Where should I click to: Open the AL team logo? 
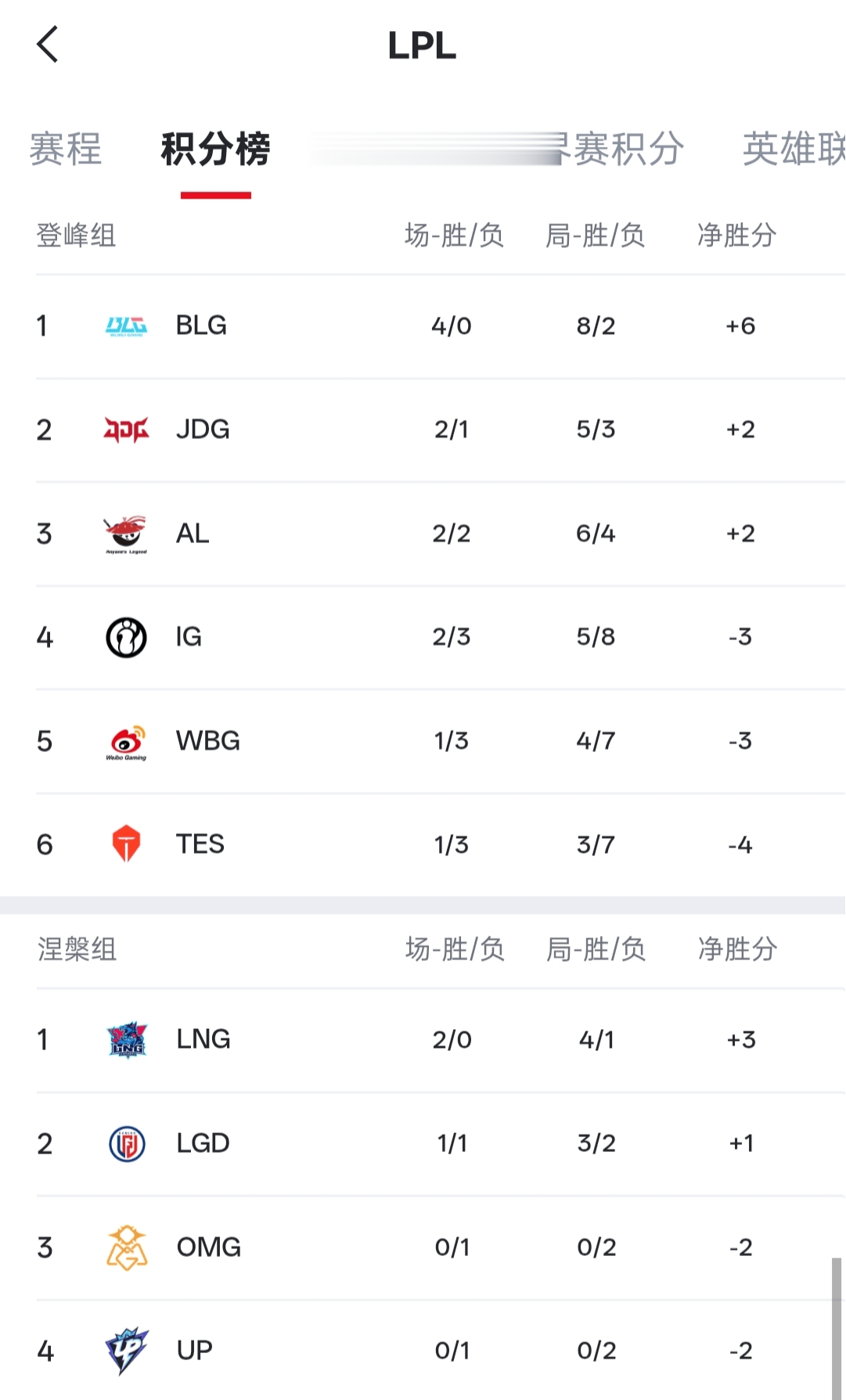coord(126,534)
